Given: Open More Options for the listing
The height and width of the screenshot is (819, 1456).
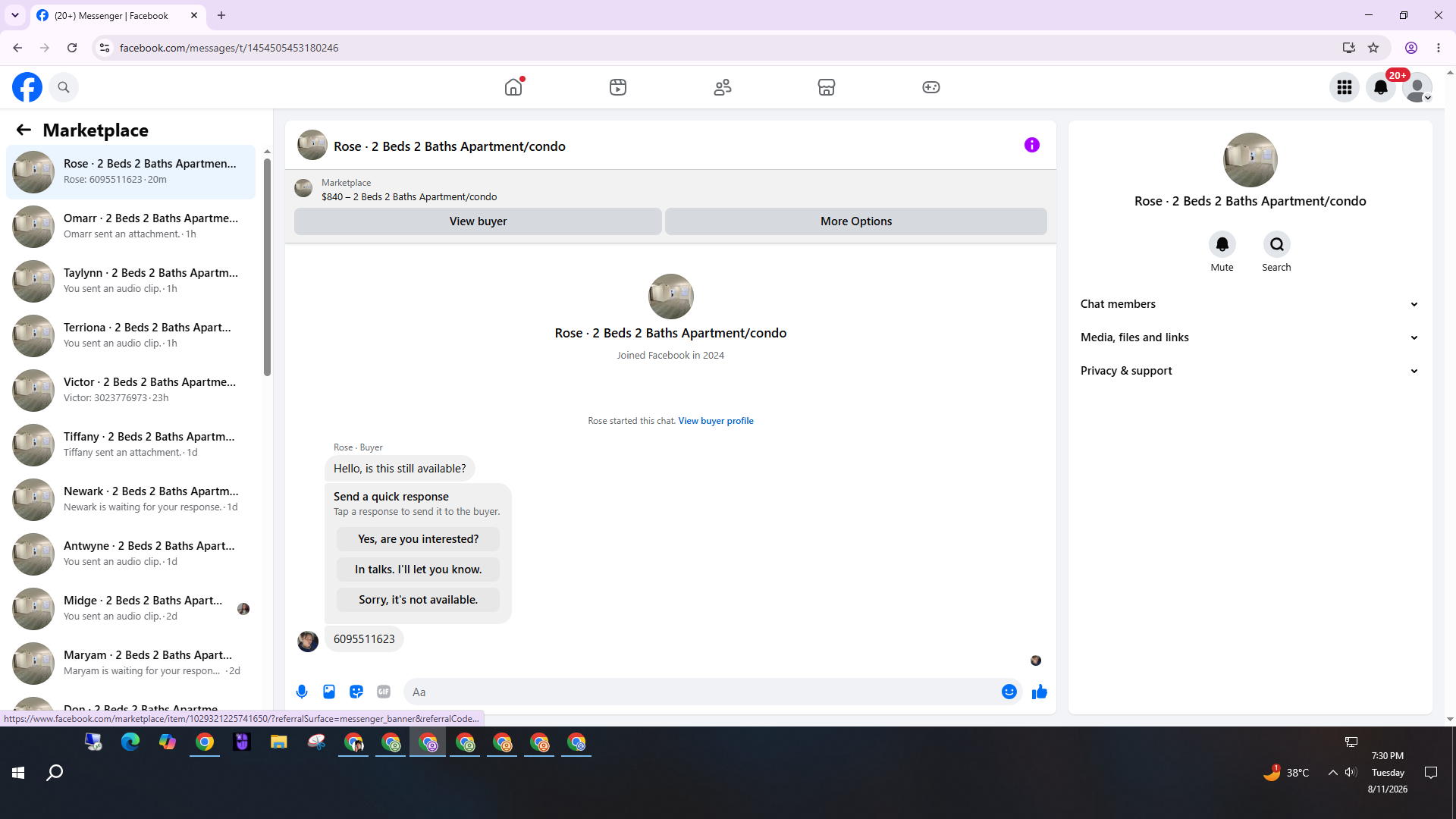Looking at the screenshot, I should coord(856,221).
